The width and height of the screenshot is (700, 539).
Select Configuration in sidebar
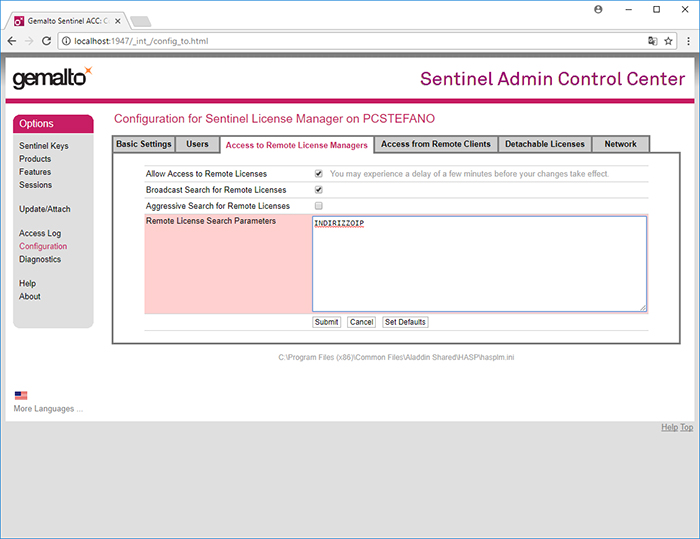click(x=43, y=246)
